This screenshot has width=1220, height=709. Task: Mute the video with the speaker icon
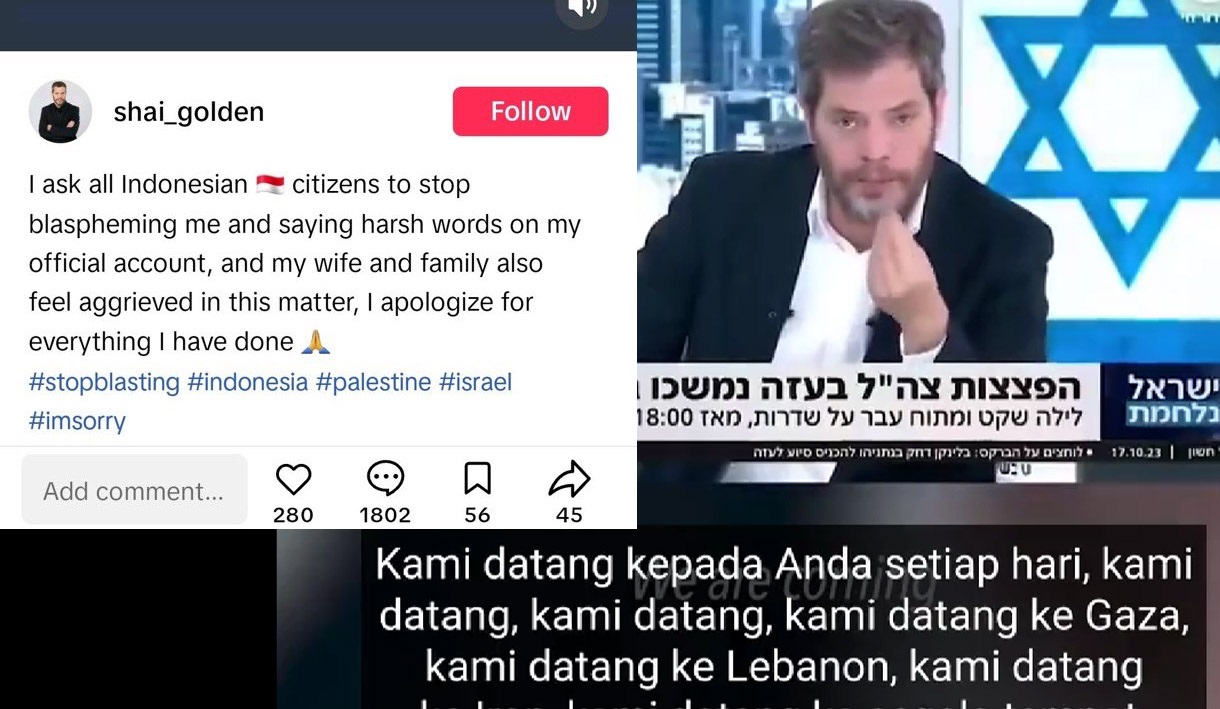pyautogui.click(x=581, y=8)
